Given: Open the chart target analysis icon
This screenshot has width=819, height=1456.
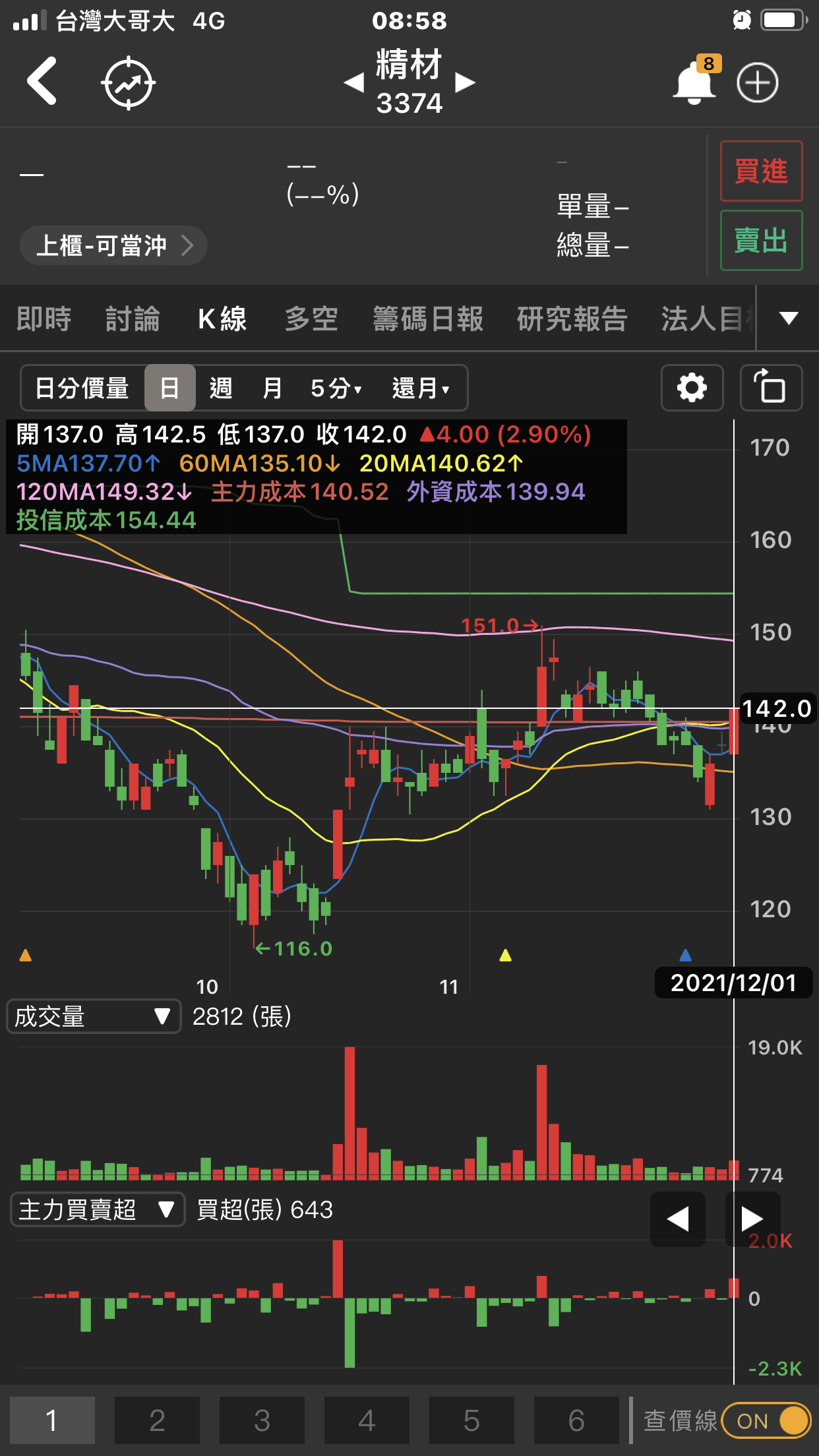Looking at the screenshot, I should pyautogui.click(x=128, y=83).
